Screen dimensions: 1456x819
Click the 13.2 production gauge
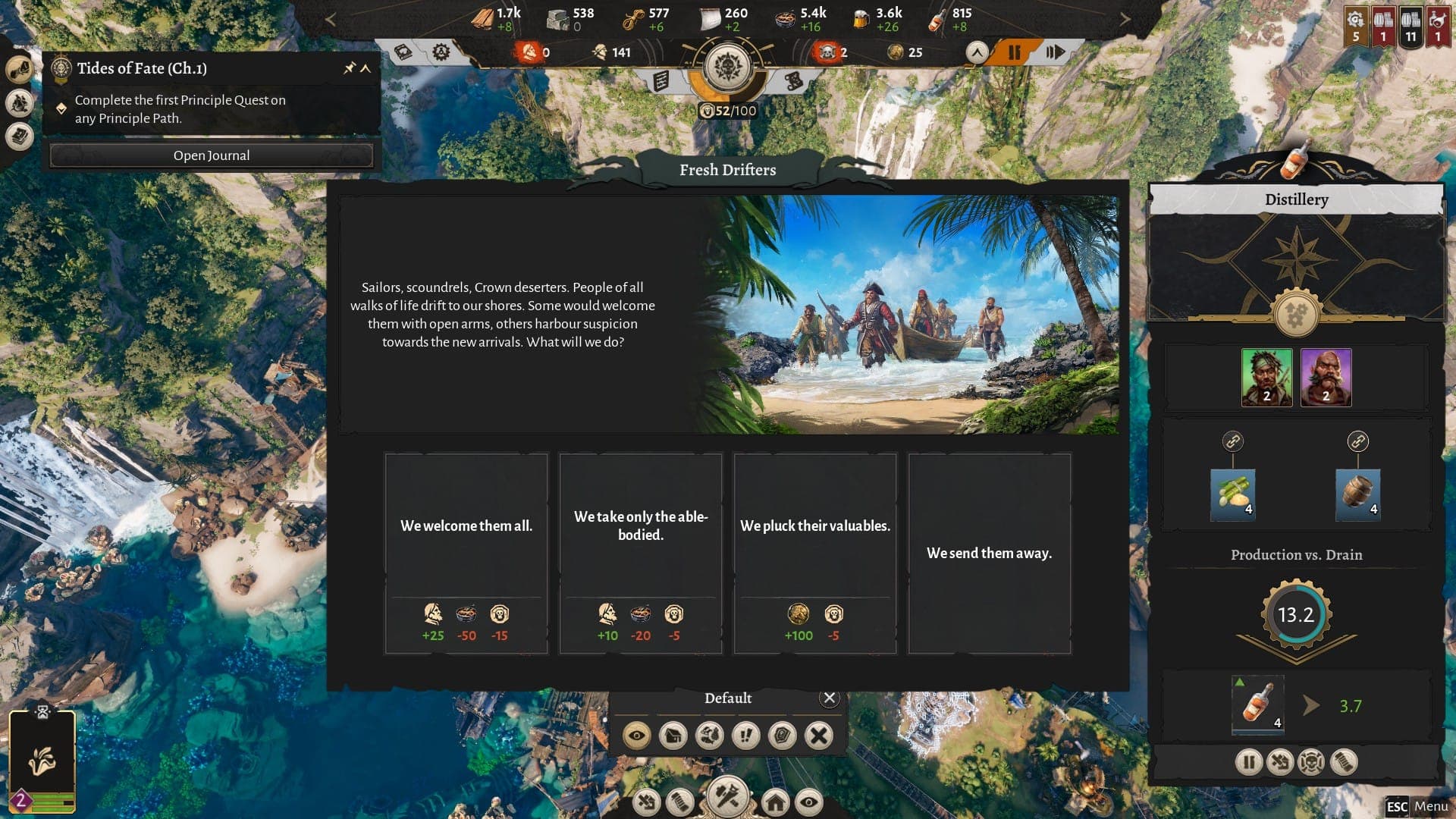pyautogui.click(x=1296, y=615)
